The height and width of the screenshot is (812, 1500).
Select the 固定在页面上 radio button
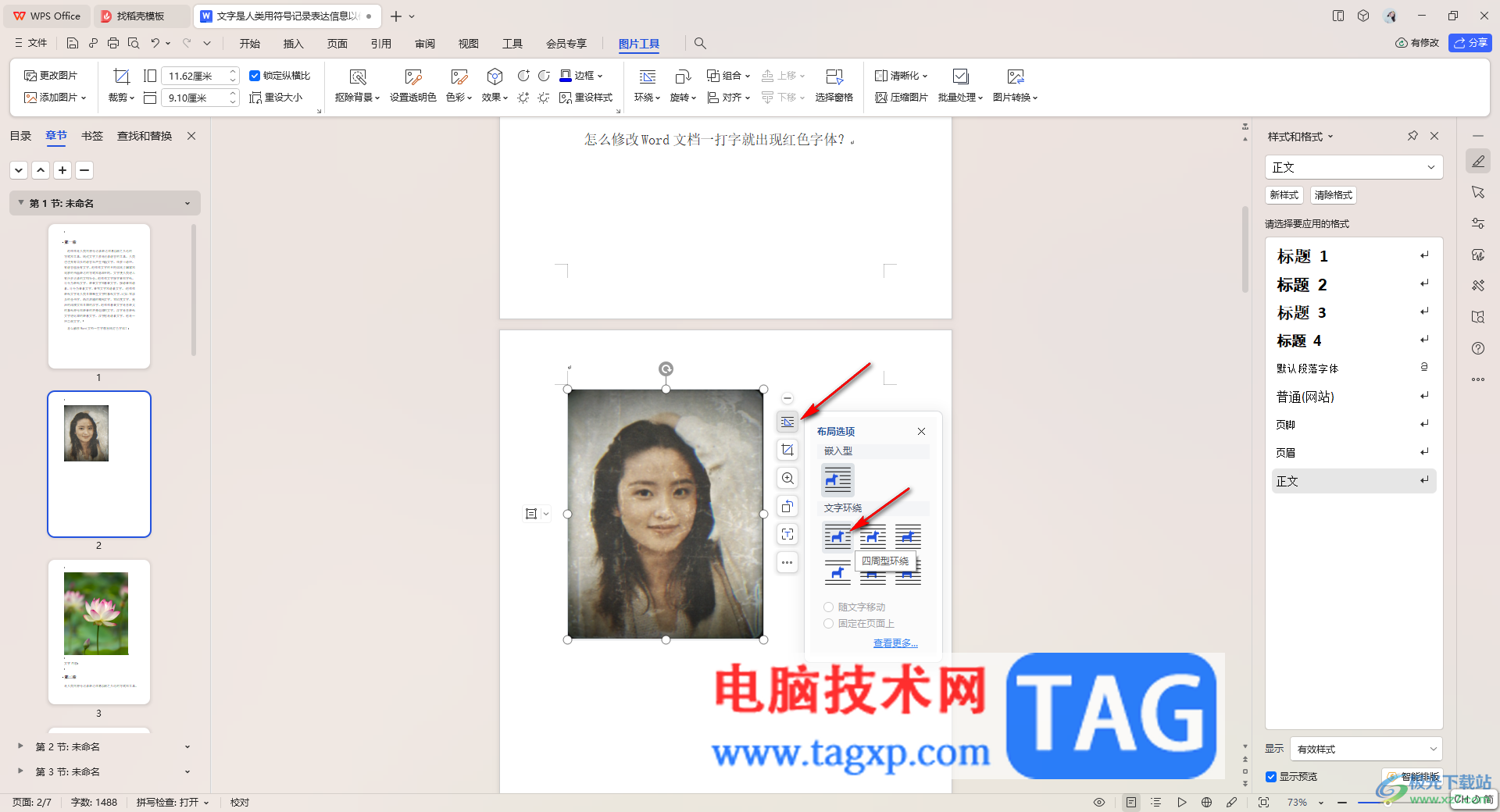point(828,624)
